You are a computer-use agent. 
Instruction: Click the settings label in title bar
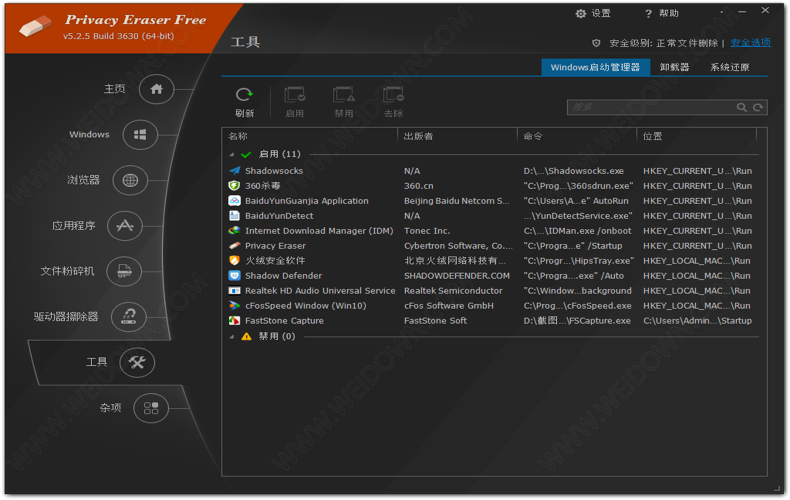point(601,14)
